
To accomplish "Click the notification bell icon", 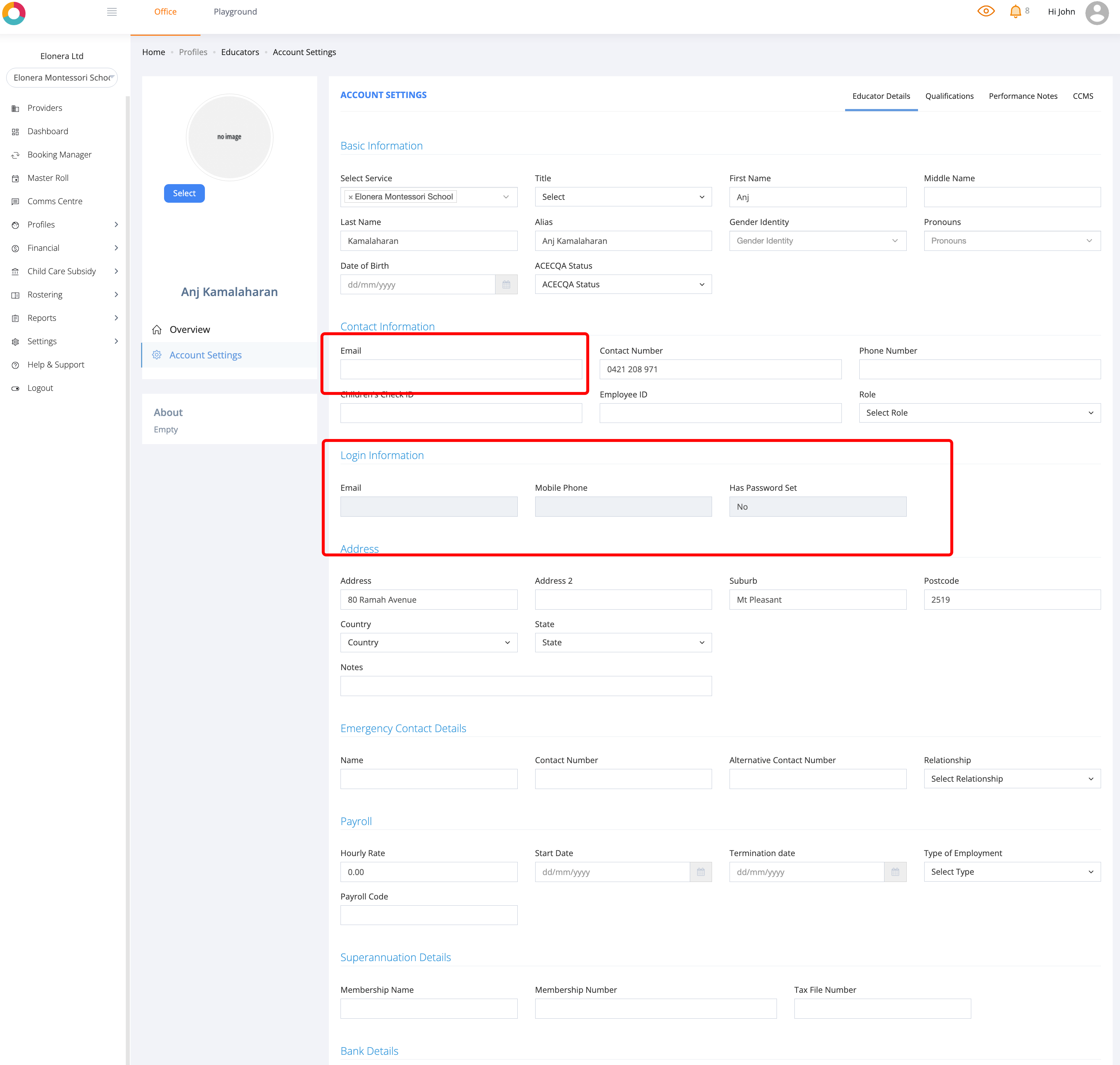I will (1015, 11).
